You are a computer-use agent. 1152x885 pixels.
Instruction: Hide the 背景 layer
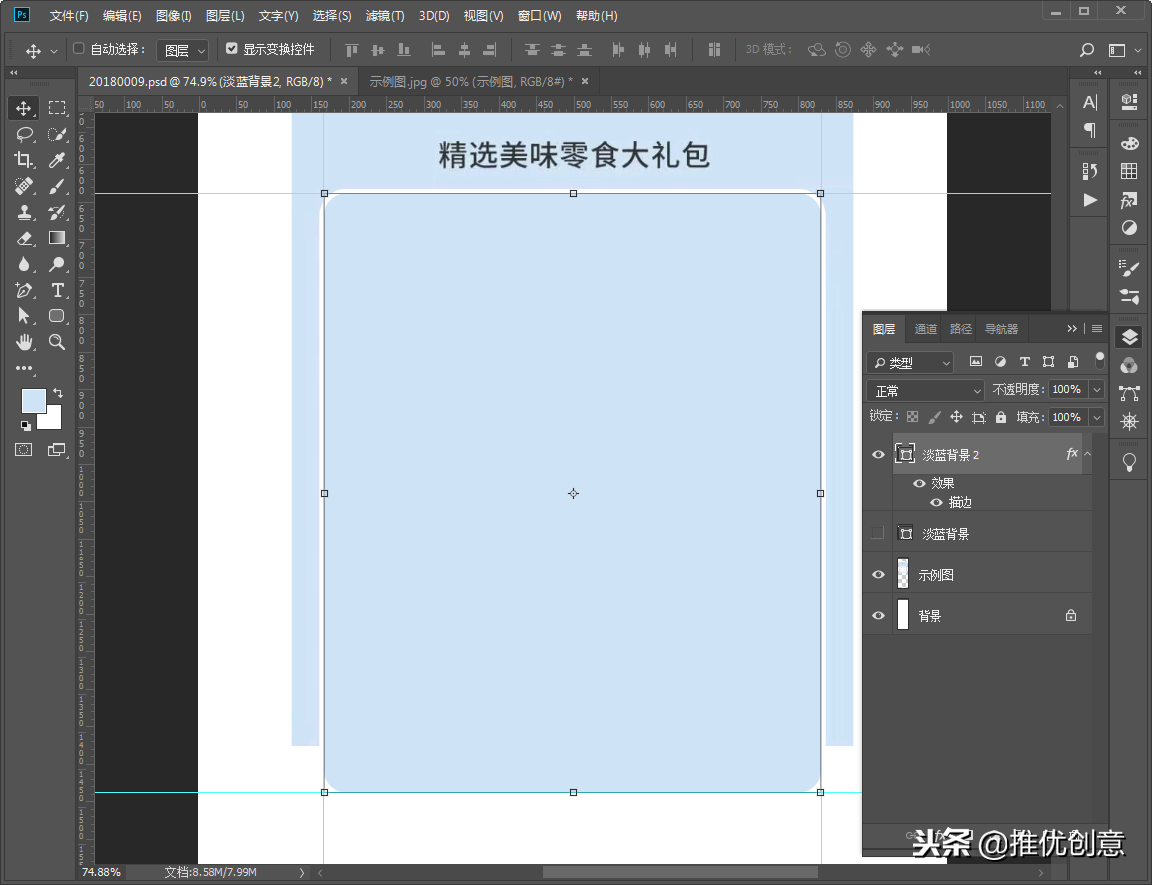[878, 615]
